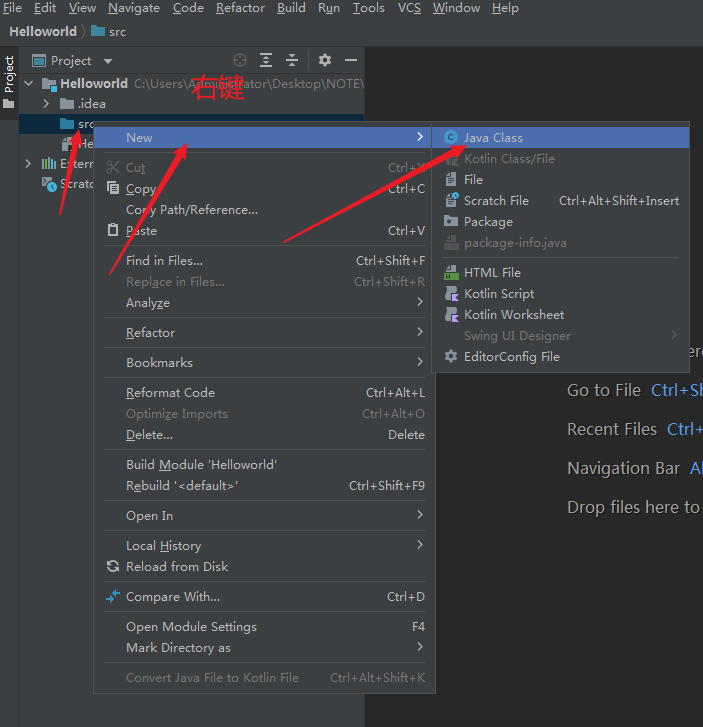Select Delete… in context menu

pos(264,435)
